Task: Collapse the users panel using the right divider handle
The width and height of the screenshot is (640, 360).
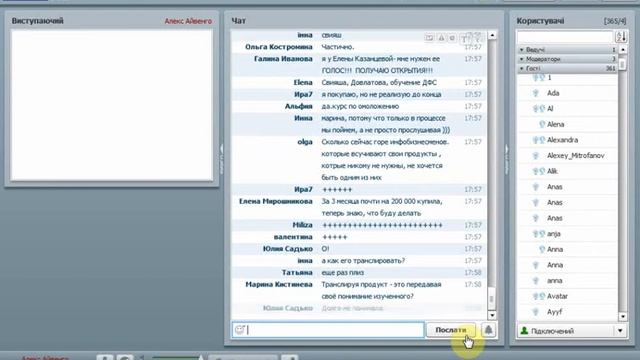Action: point(507,158)
